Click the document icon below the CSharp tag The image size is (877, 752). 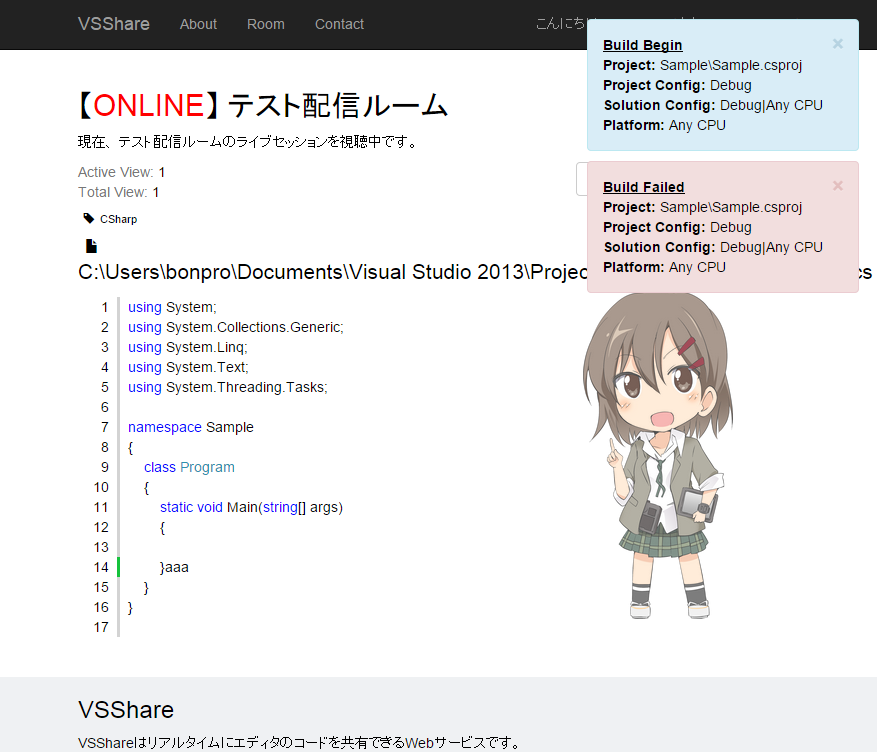pyautogui.click(x=90, y=244)
